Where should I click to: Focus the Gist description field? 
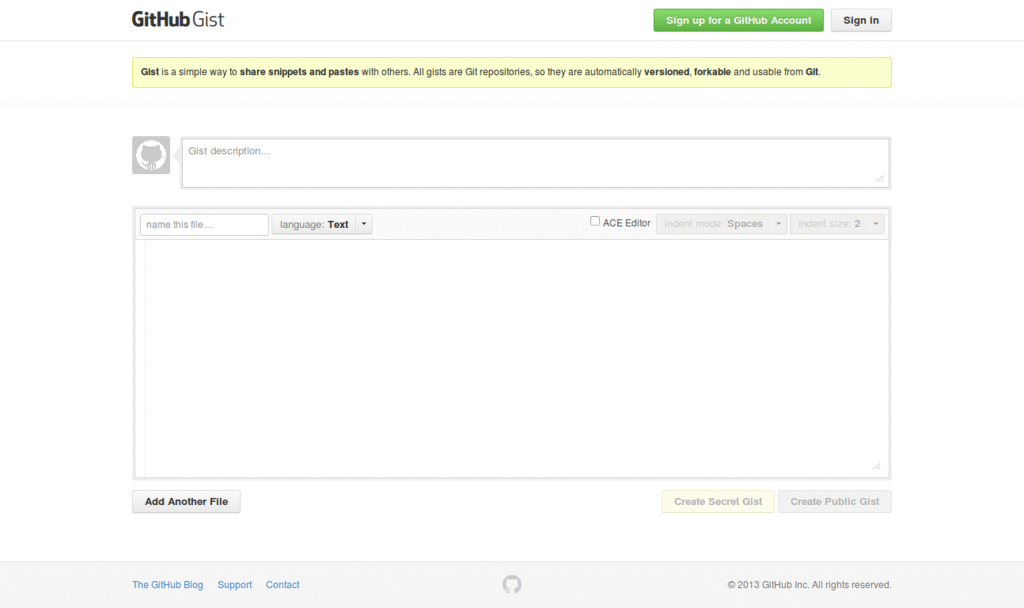536,163
